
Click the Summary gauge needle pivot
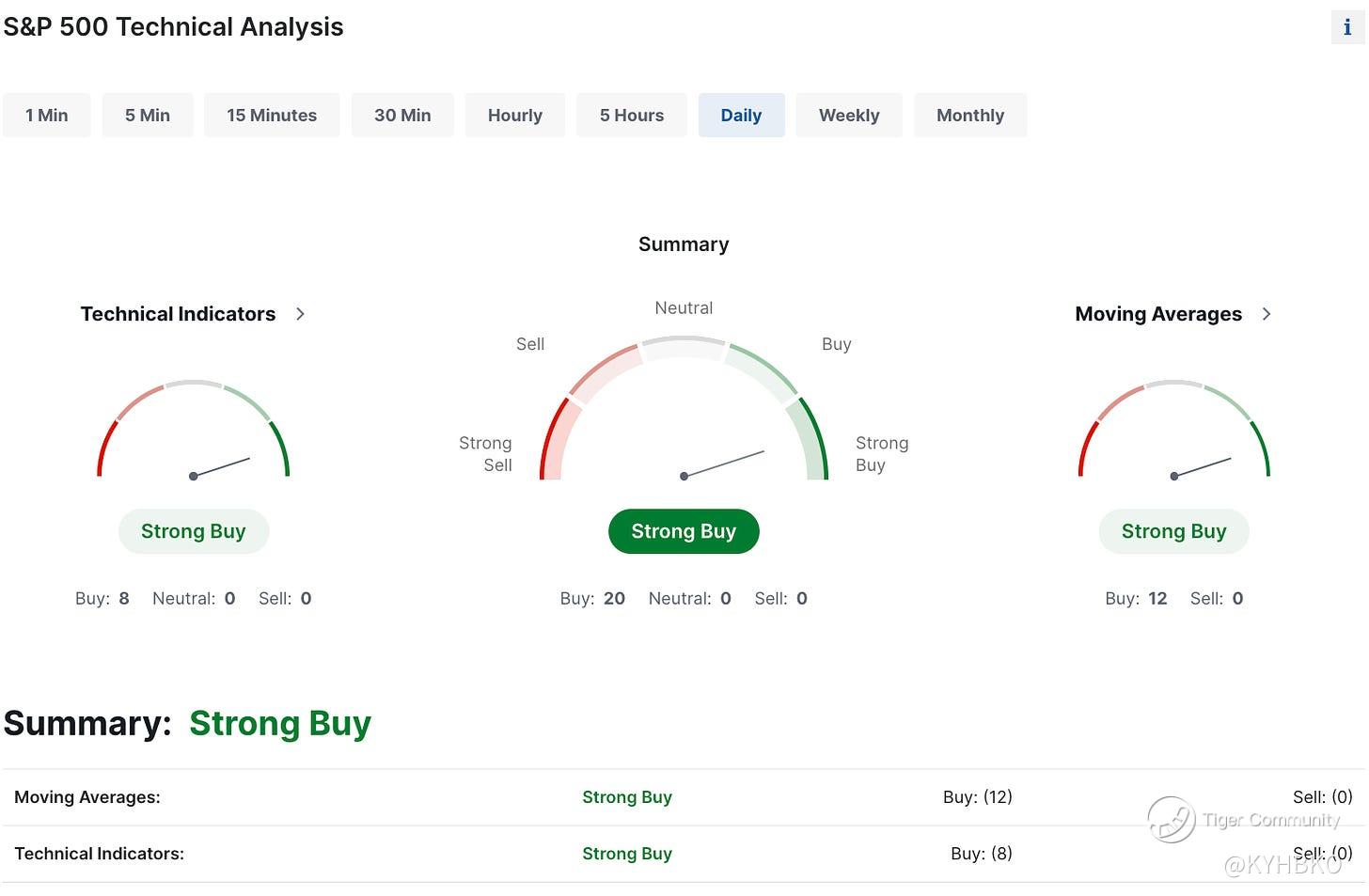coord(684,476)
